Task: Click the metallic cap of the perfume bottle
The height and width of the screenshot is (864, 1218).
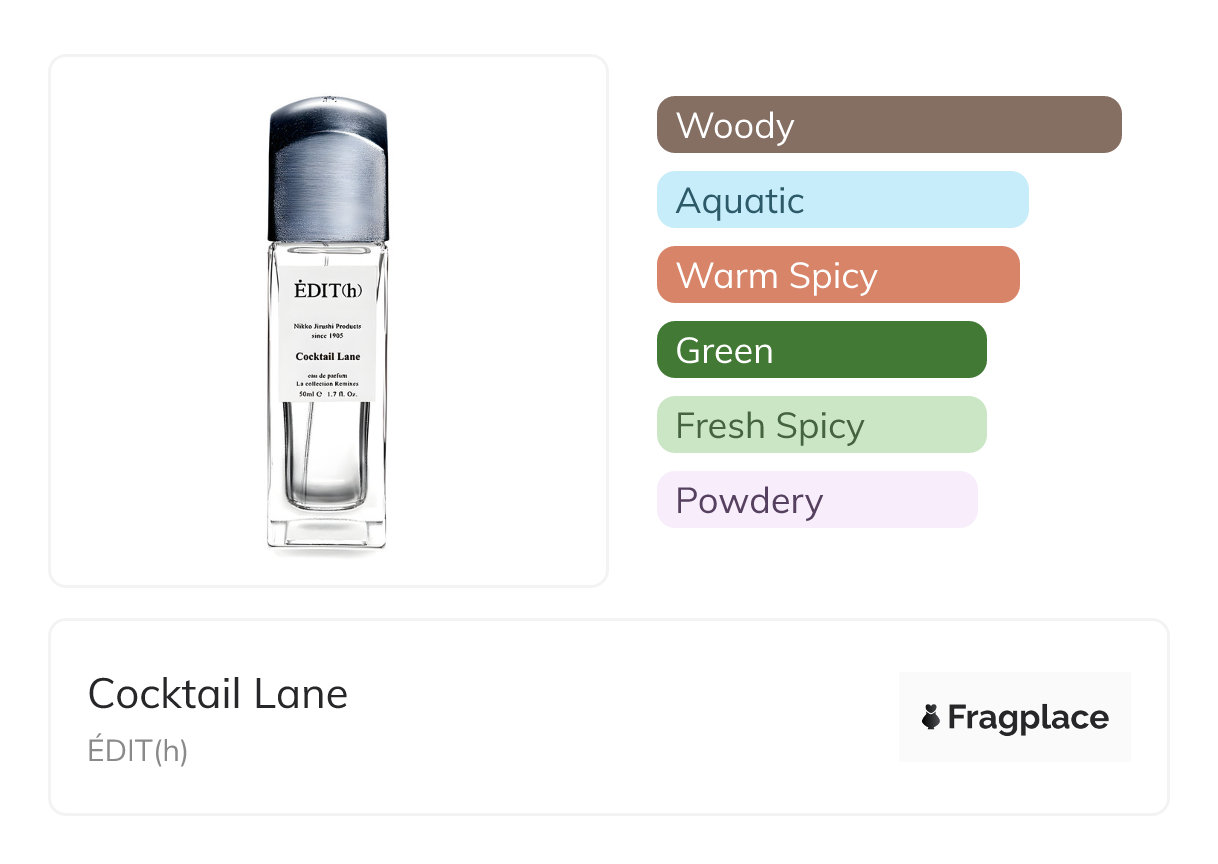Action: [328, 170]
